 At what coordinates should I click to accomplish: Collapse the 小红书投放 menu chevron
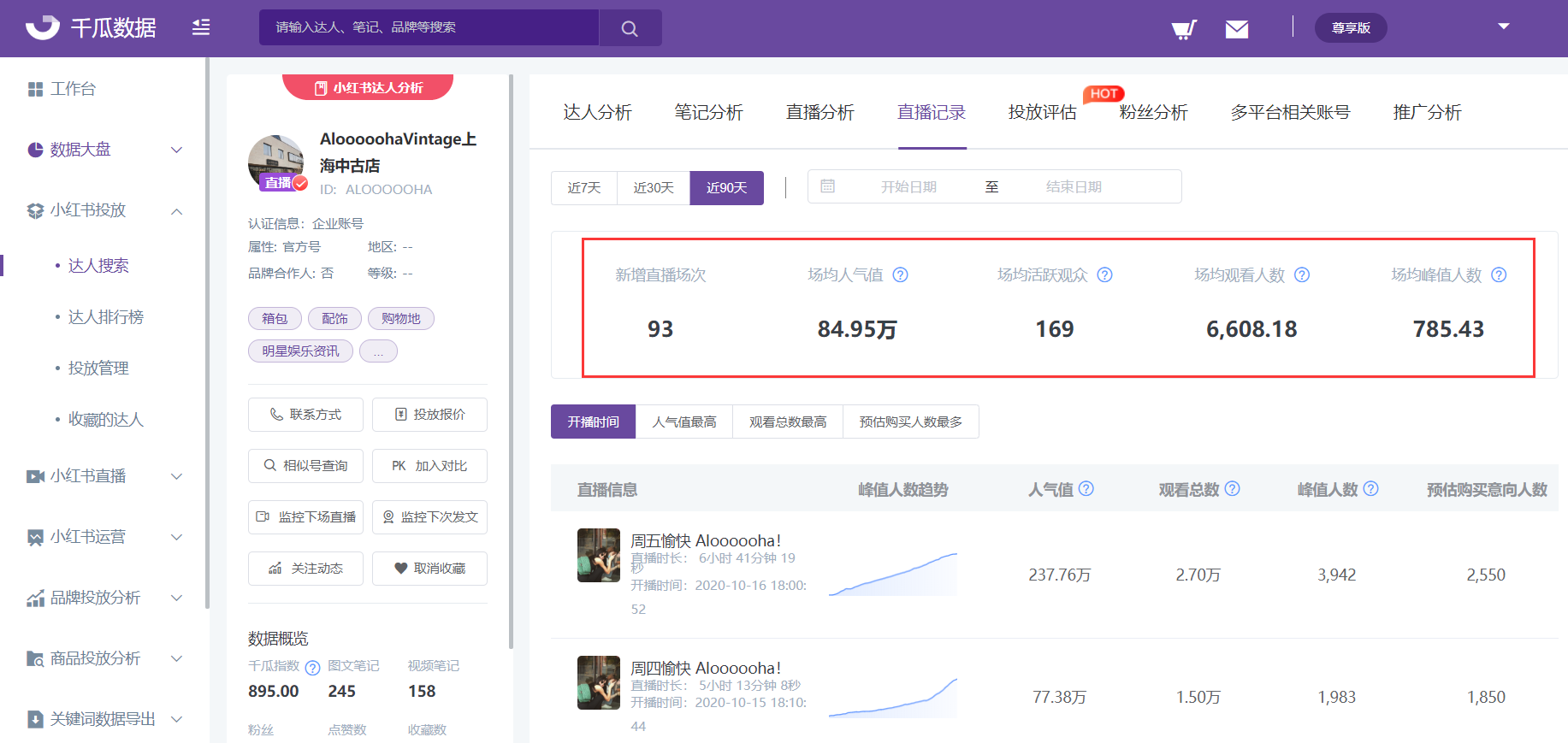(177, 210)
